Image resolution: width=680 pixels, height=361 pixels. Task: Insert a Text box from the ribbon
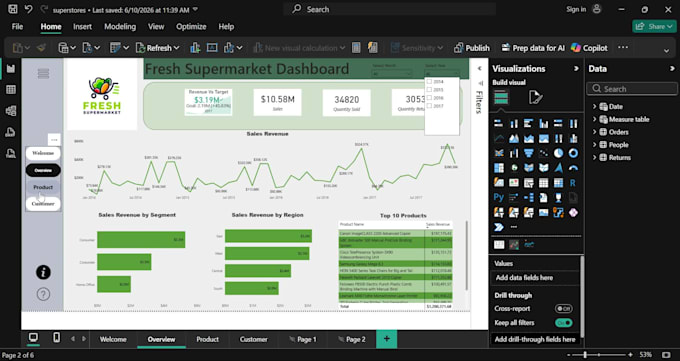point(212,48)
